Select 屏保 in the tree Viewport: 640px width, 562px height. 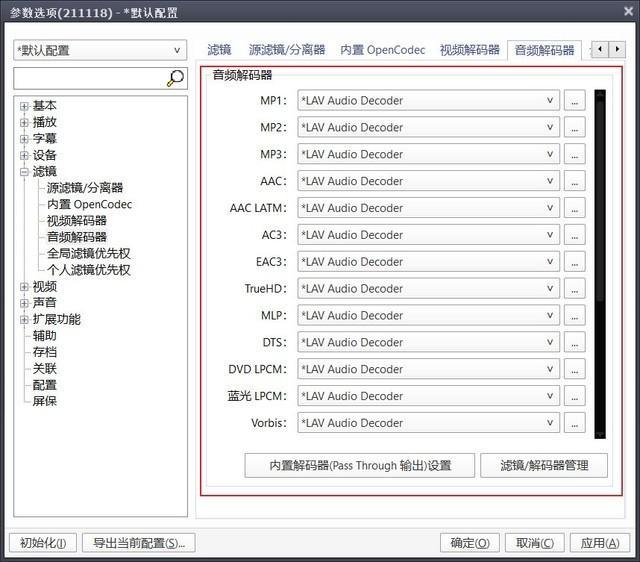44,401
